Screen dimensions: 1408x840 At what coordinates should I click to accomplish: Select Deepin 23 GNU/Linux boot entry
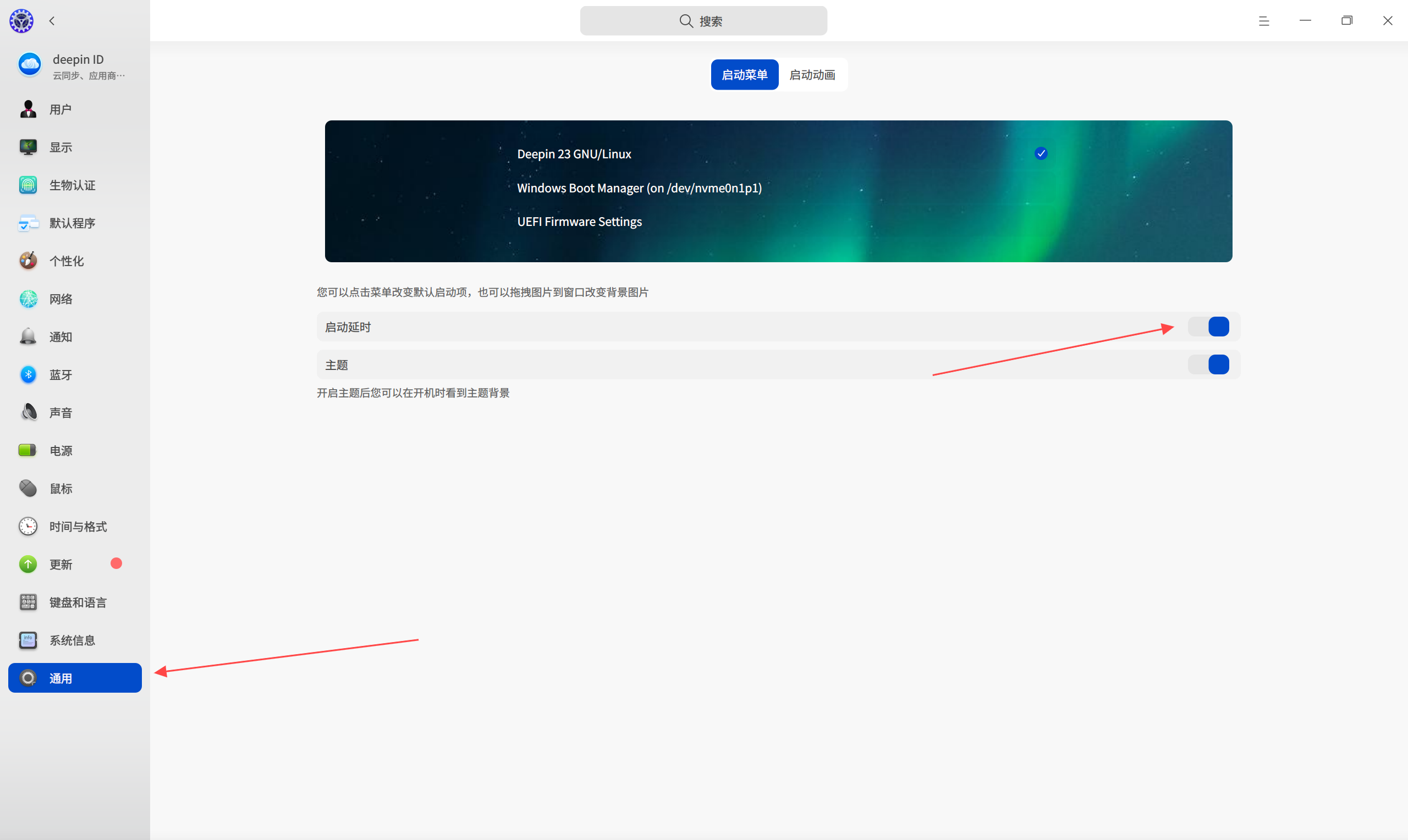coord(574,154)
